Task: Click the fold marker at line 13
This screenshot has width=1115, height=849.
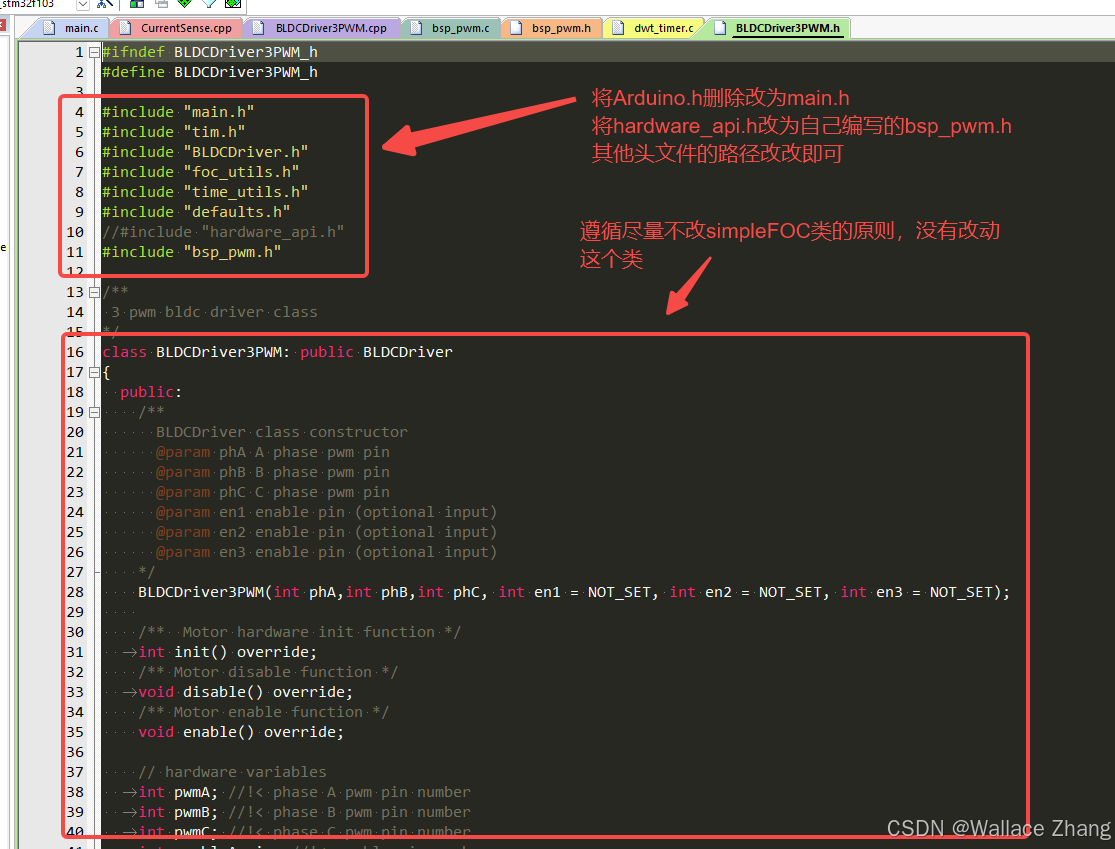Action: click(93, 291)
